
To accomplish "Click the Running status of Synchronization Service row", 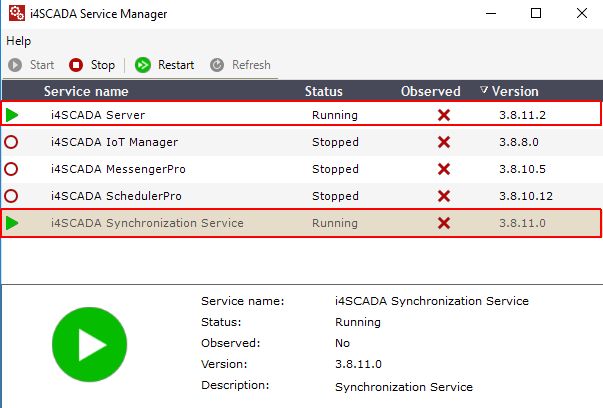I will click(335, 223).
